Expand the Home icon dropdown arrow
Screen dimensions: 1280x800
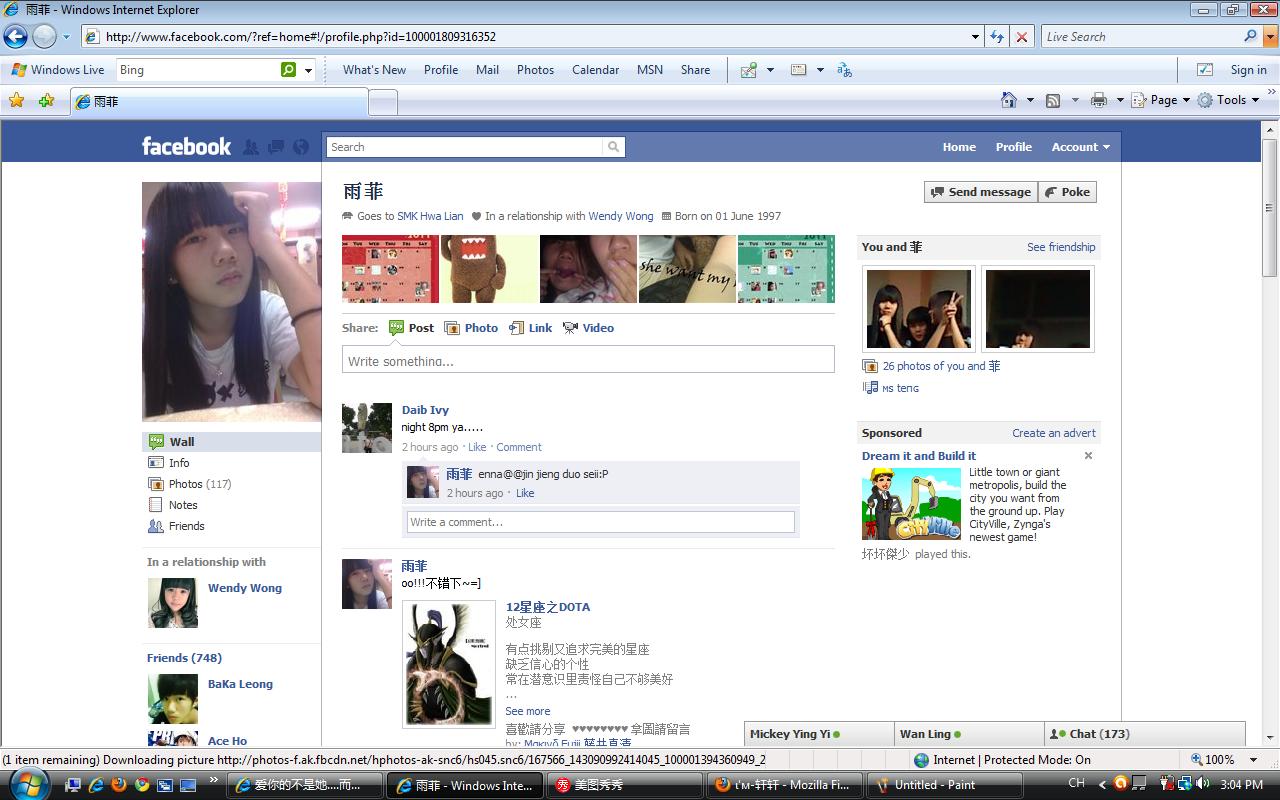1030,100
